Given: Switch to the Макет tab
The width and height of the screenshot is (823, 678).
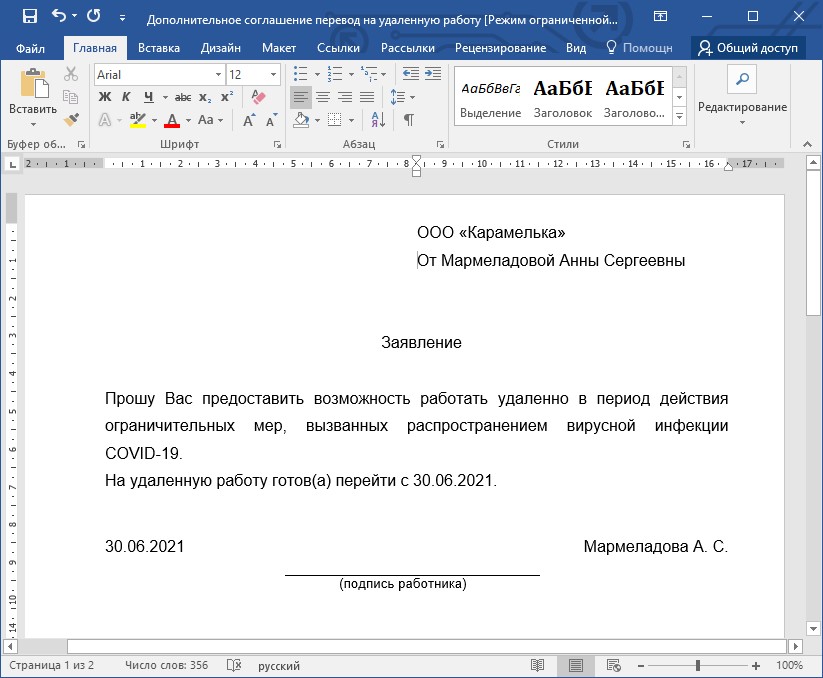Looking at the screenshot, I should click(279, 48).
